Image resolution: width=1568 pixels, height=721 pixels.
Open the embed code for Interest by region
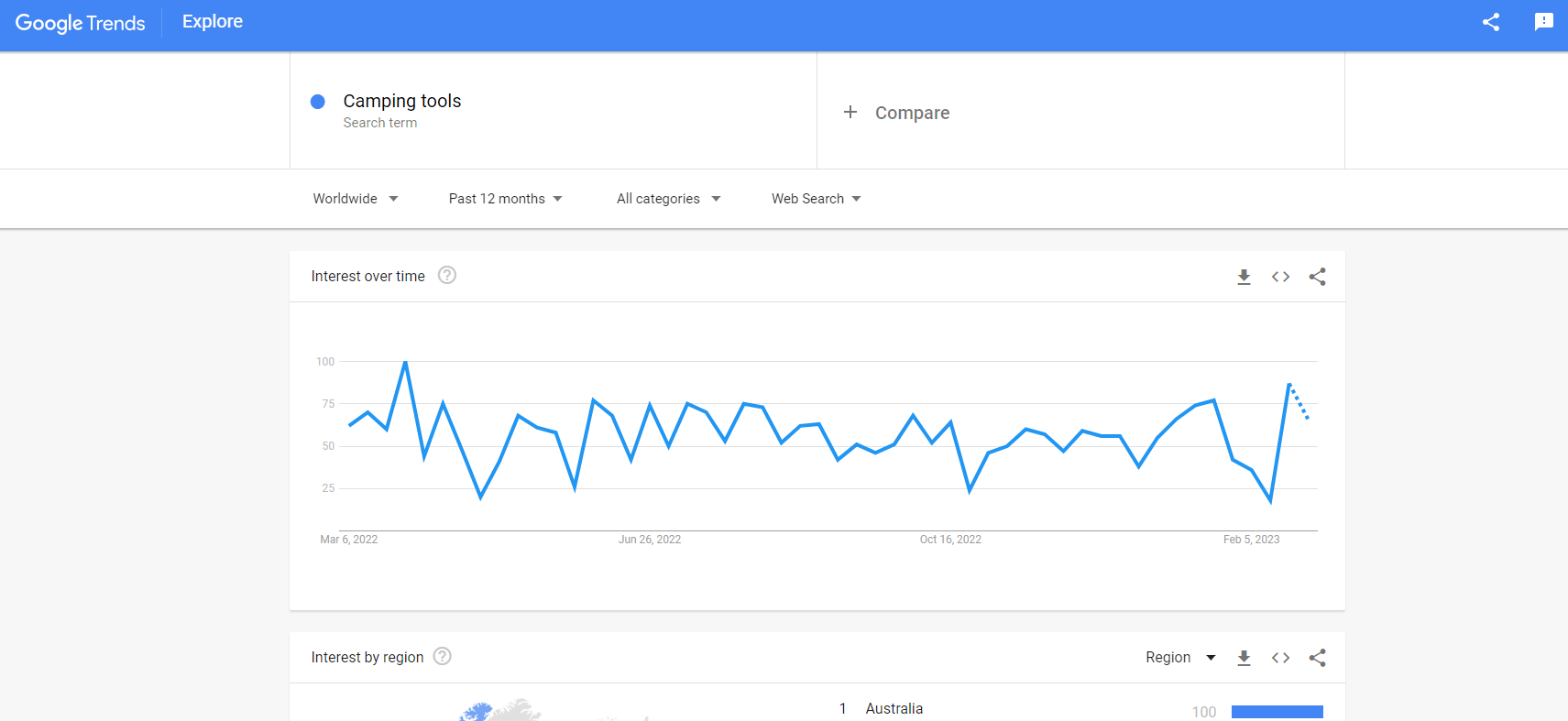1280,658
